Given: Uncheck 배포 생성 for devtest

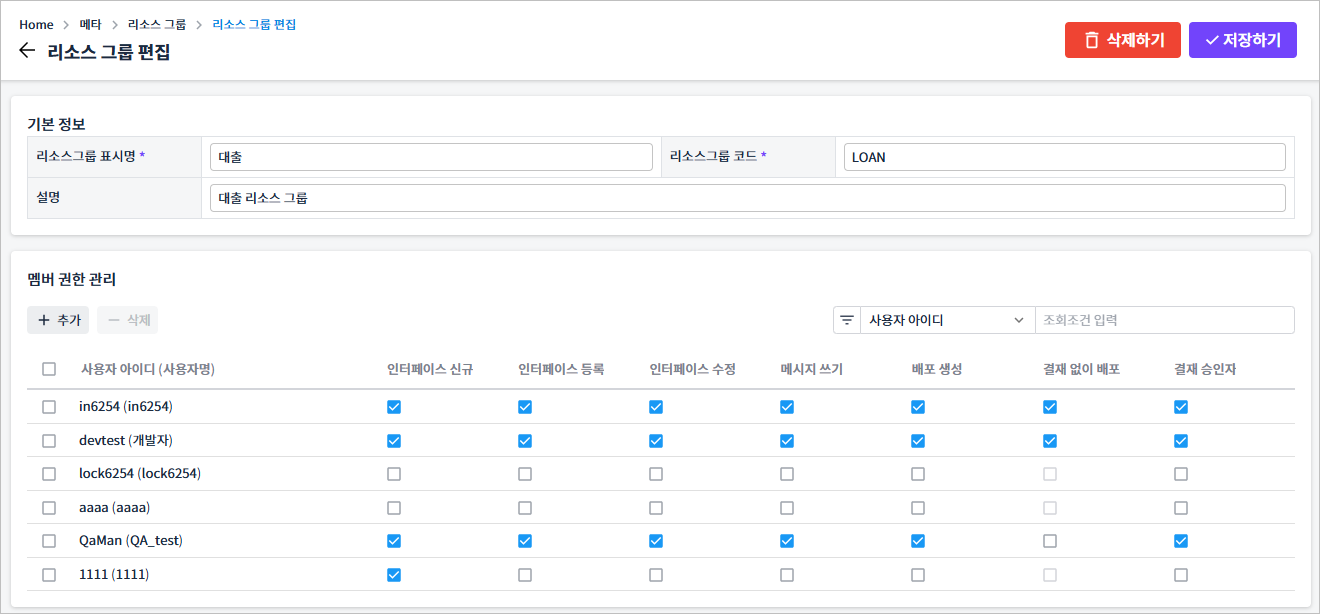Looking at the screenshot, I should 918,440.
